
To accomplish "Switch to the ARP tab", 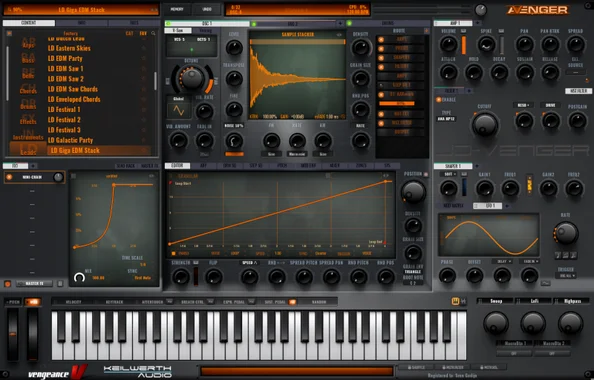I will 203,166.
